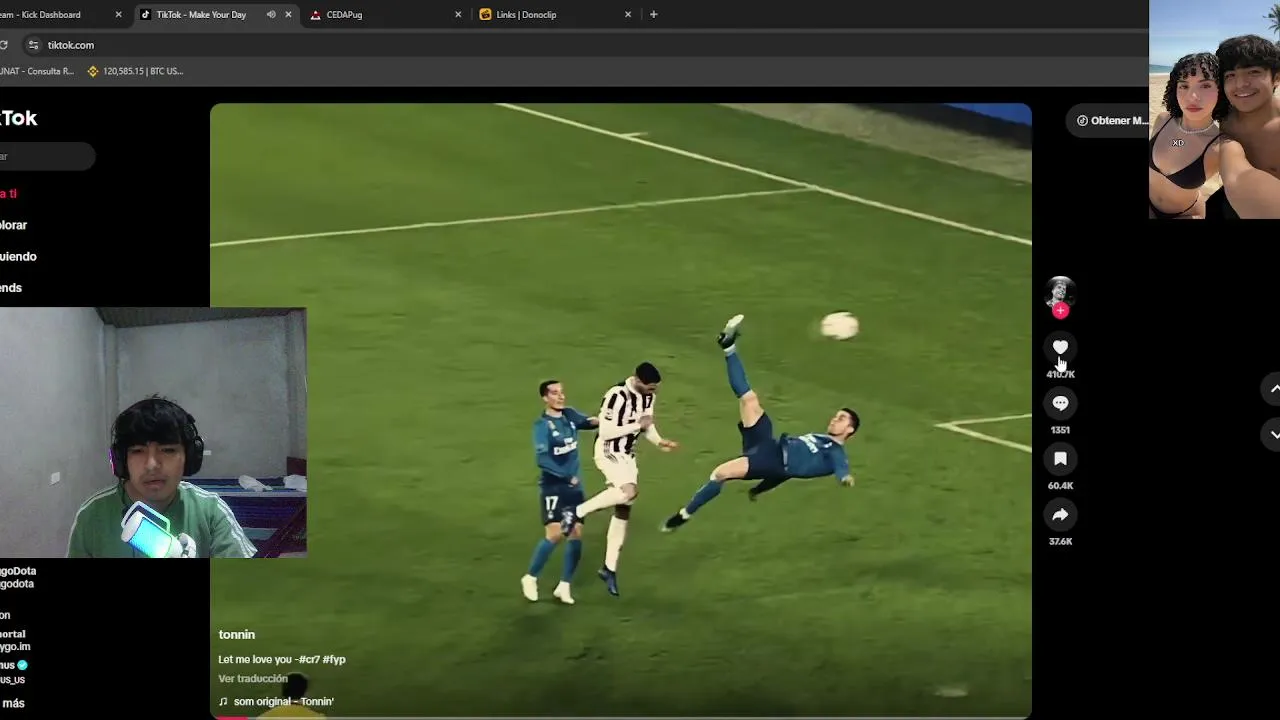Image resolution: width=1280 pixels, height=720 pixels.
Task: Close the CEDAPug browser tab
Action: click(458, 15)
